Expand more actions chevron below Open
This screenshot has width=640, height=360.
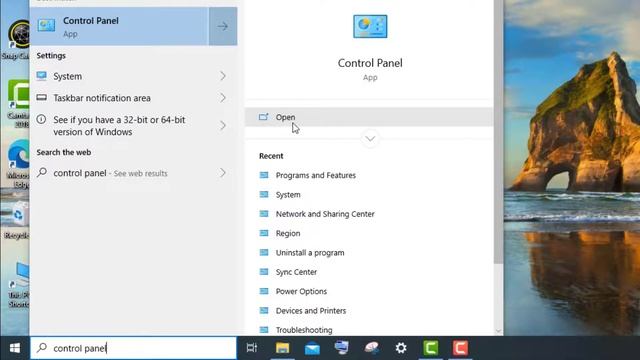pos(370,139)
